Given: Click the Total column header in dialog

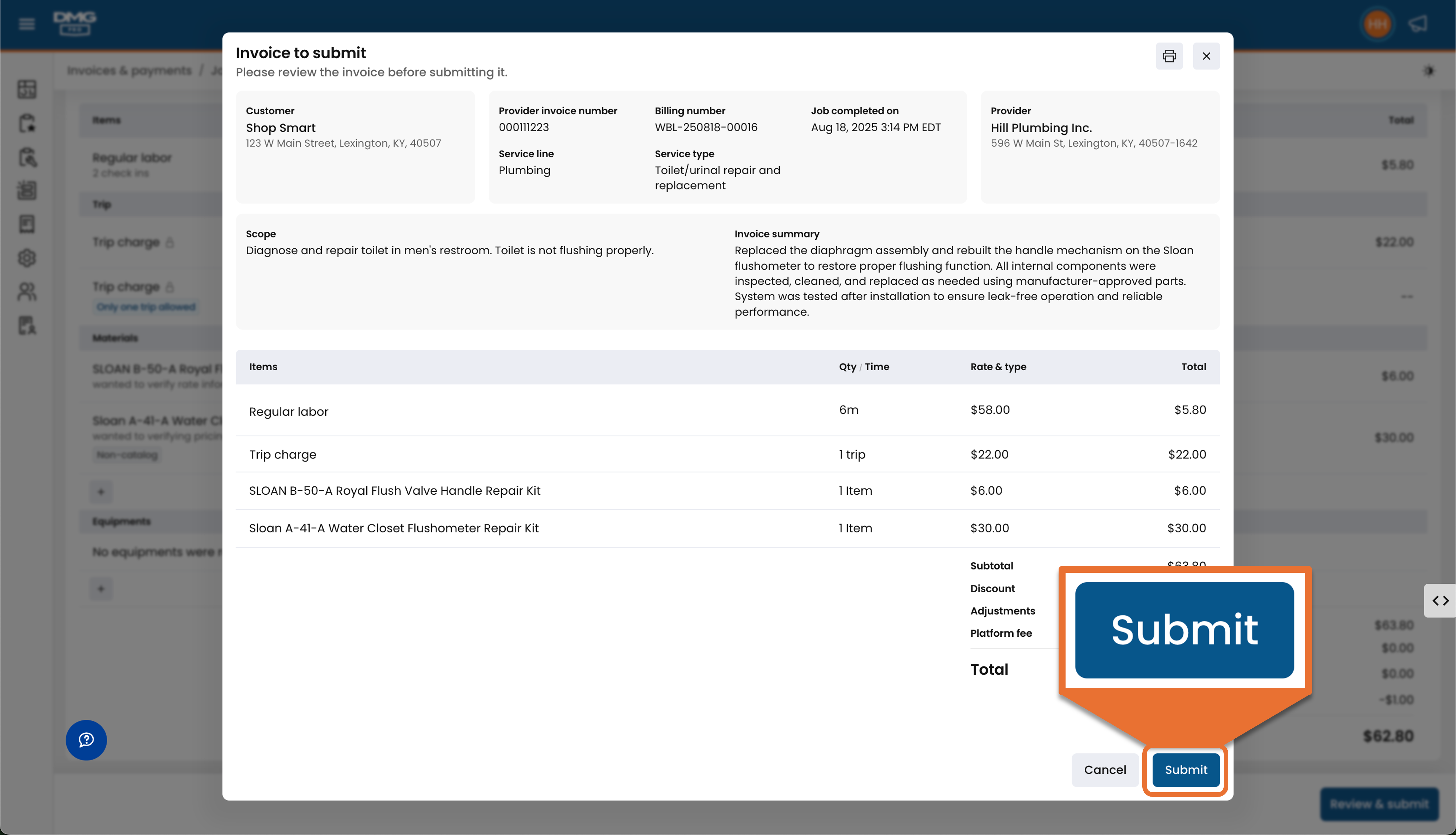Looking at the screenshot, I should click(x=1193, y=367).
